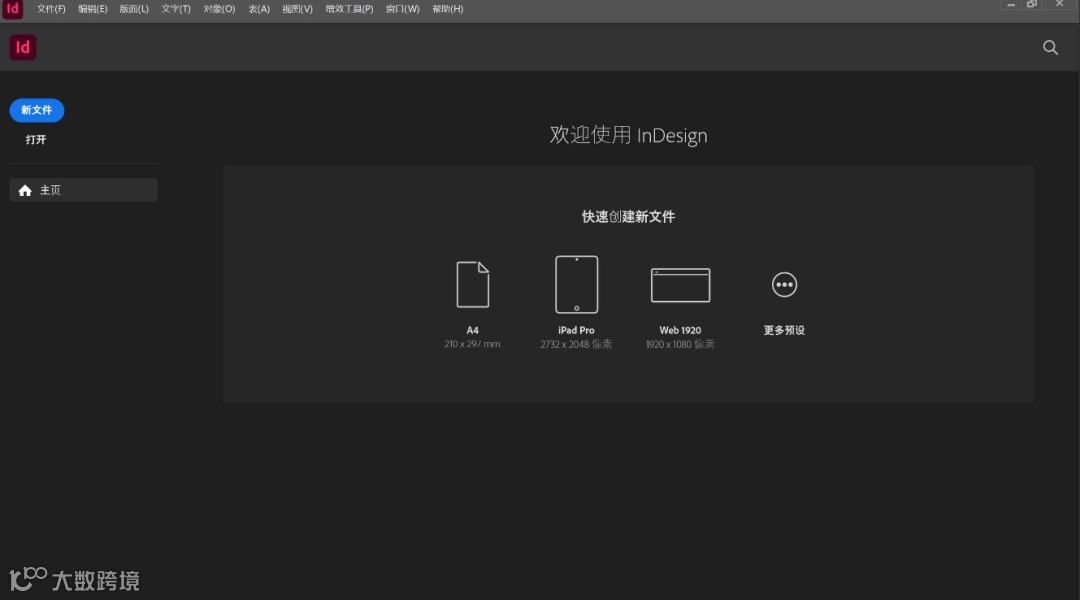This screenshot has width=1080, height=600.
Task: Click the 新文件 button
Action: click(37, 110)
